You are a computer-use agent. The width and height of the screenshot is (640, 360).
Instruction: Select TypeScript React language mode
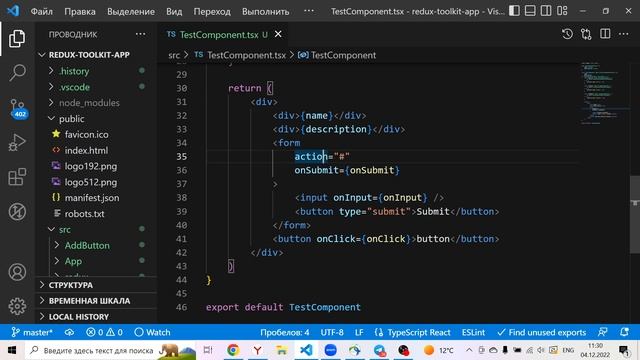413,332
